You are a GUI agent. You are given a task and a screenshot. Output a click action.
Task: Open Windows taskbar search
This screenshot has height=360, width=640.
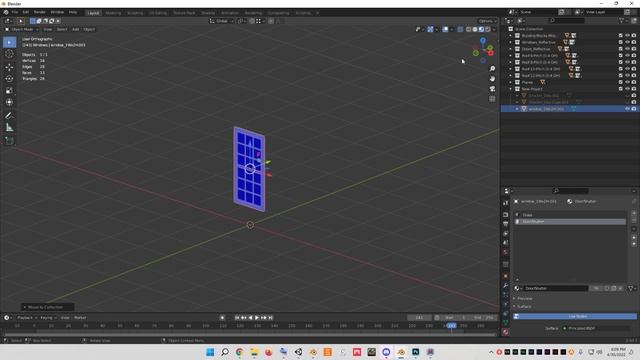point(225,352)
